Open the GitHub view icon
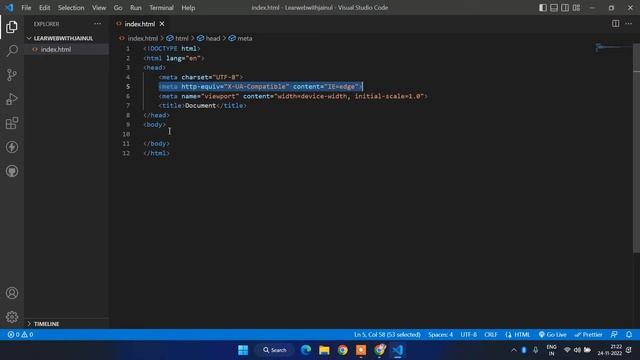 [12, 171]
